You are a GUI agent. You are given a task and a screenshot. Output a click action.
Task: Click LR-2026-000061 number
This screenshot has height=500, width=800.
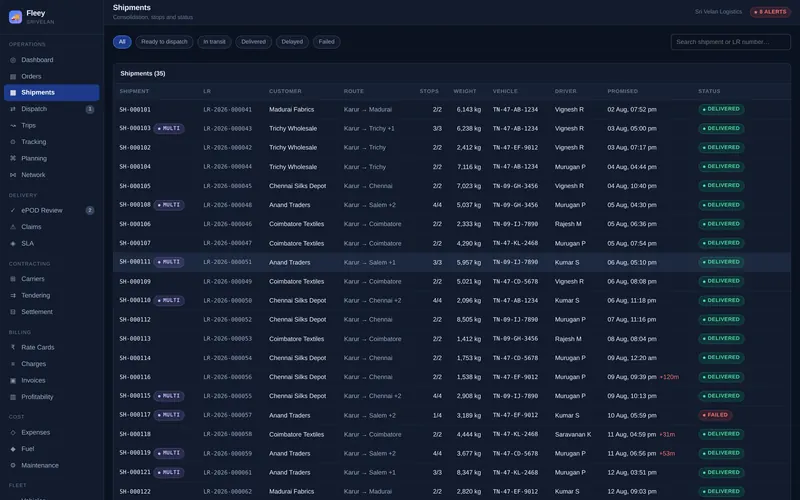coord(228,472)
